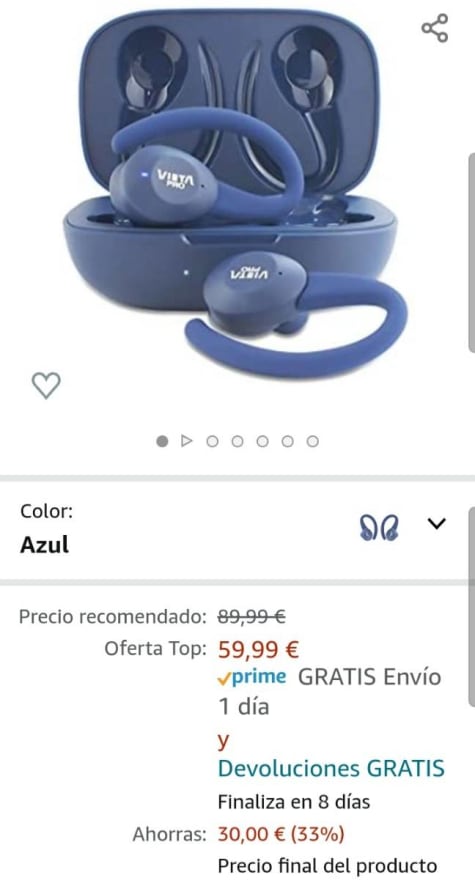Open the Devoluciones GRATIS link

[331, 768]
